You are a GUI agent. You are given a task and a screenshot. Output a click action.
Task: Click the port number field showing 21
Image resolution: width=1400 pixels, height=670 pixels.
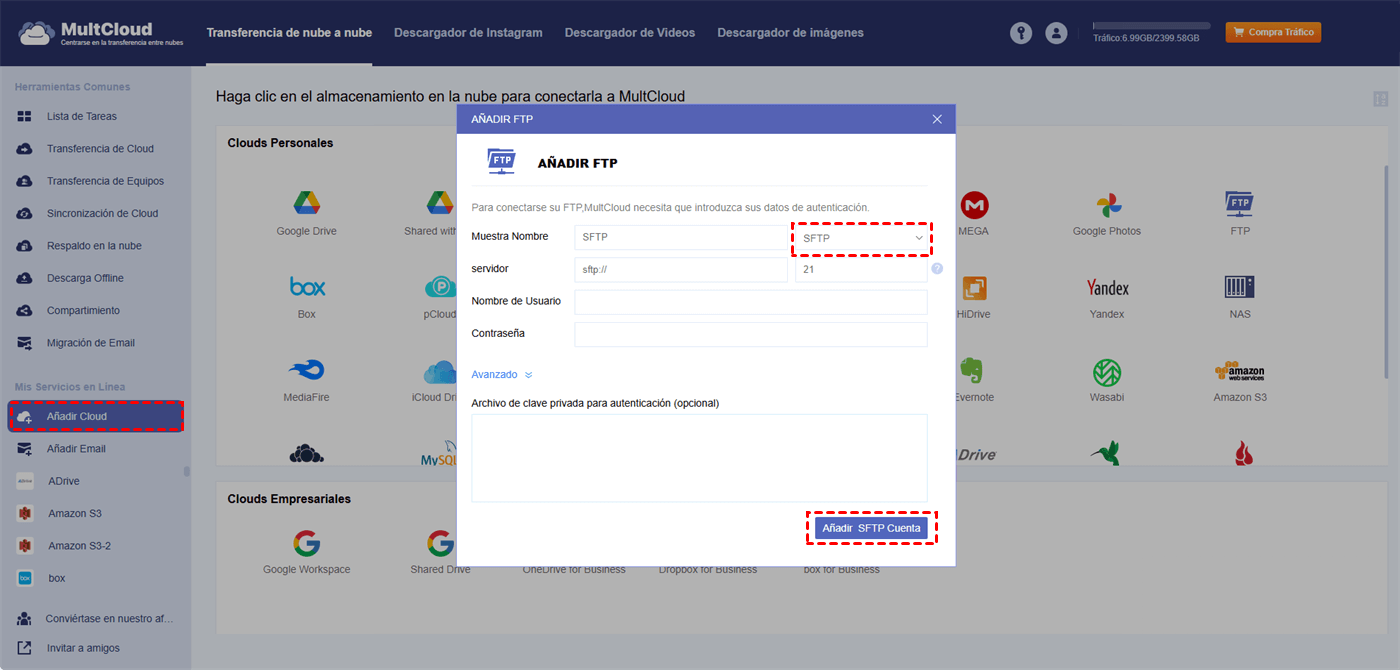pyautogui.click(x=861, y=269)
